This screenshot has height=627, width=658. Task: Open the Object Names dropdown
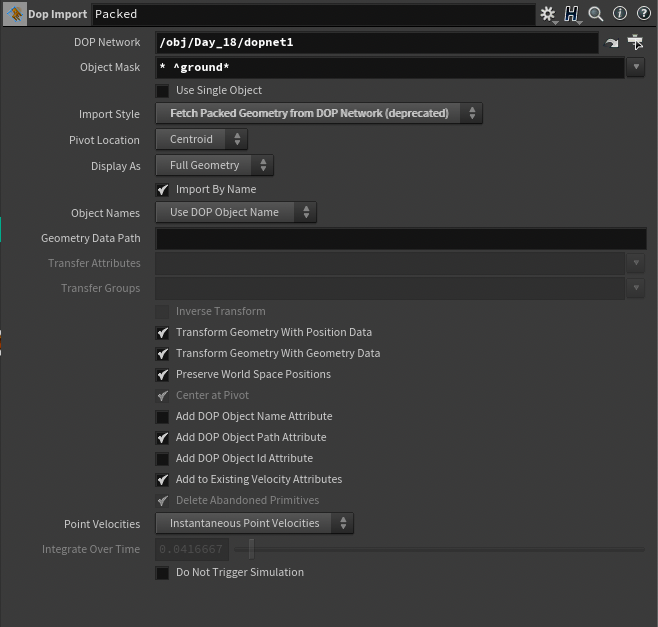[x=236, y=212]
